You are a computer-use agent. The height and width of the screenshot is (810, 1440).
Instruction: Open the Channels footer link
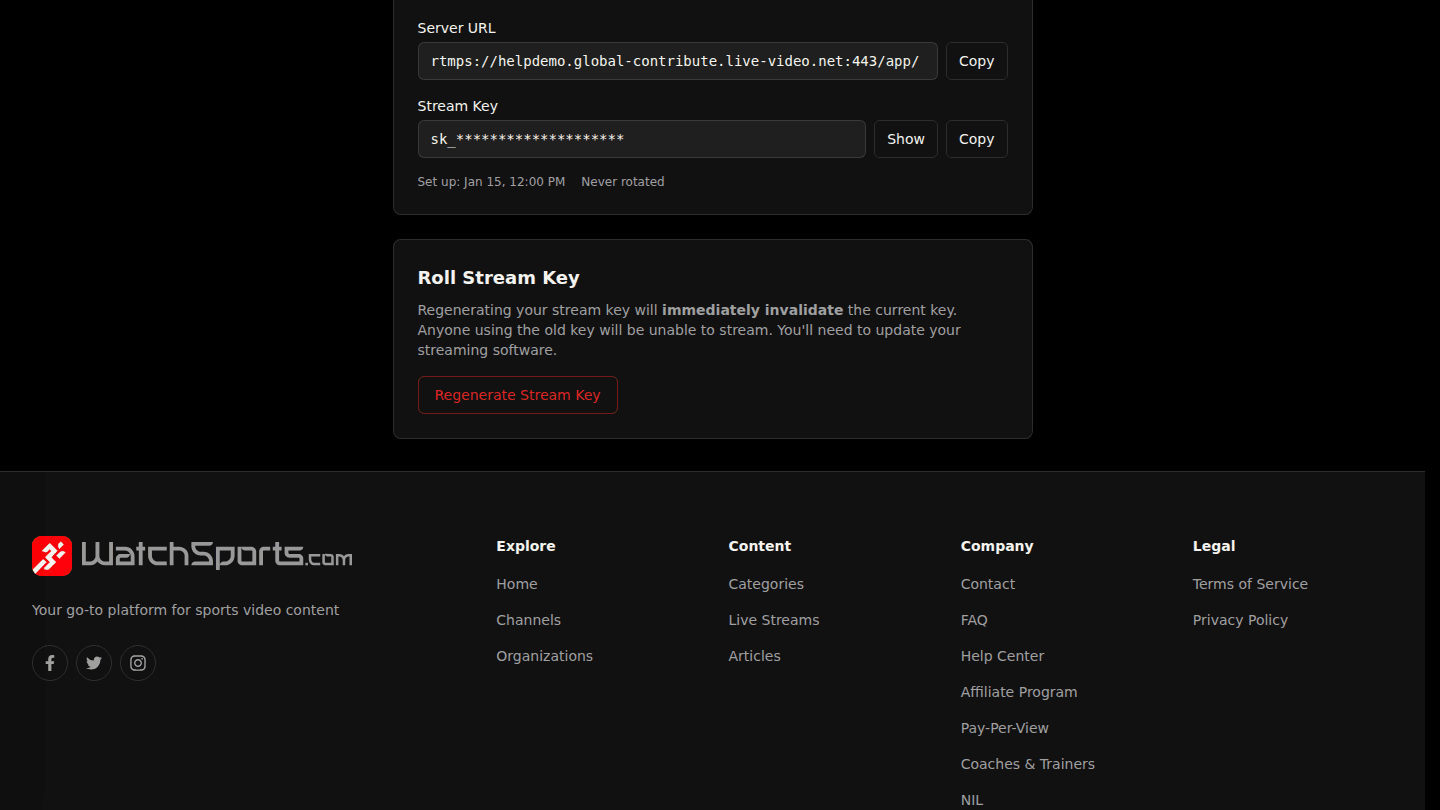coord(528,620)
